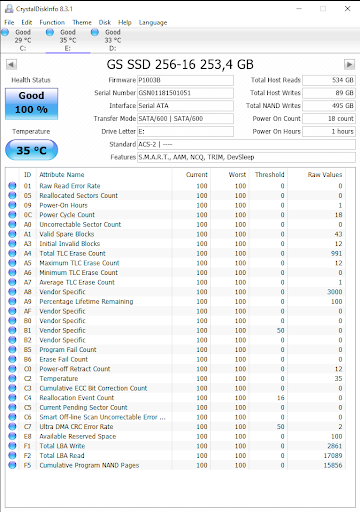Viewport: 360px width, 512px height.
Task: Click the status dot for Reallocated Sectors Count
Action: [x=12, y=195]
